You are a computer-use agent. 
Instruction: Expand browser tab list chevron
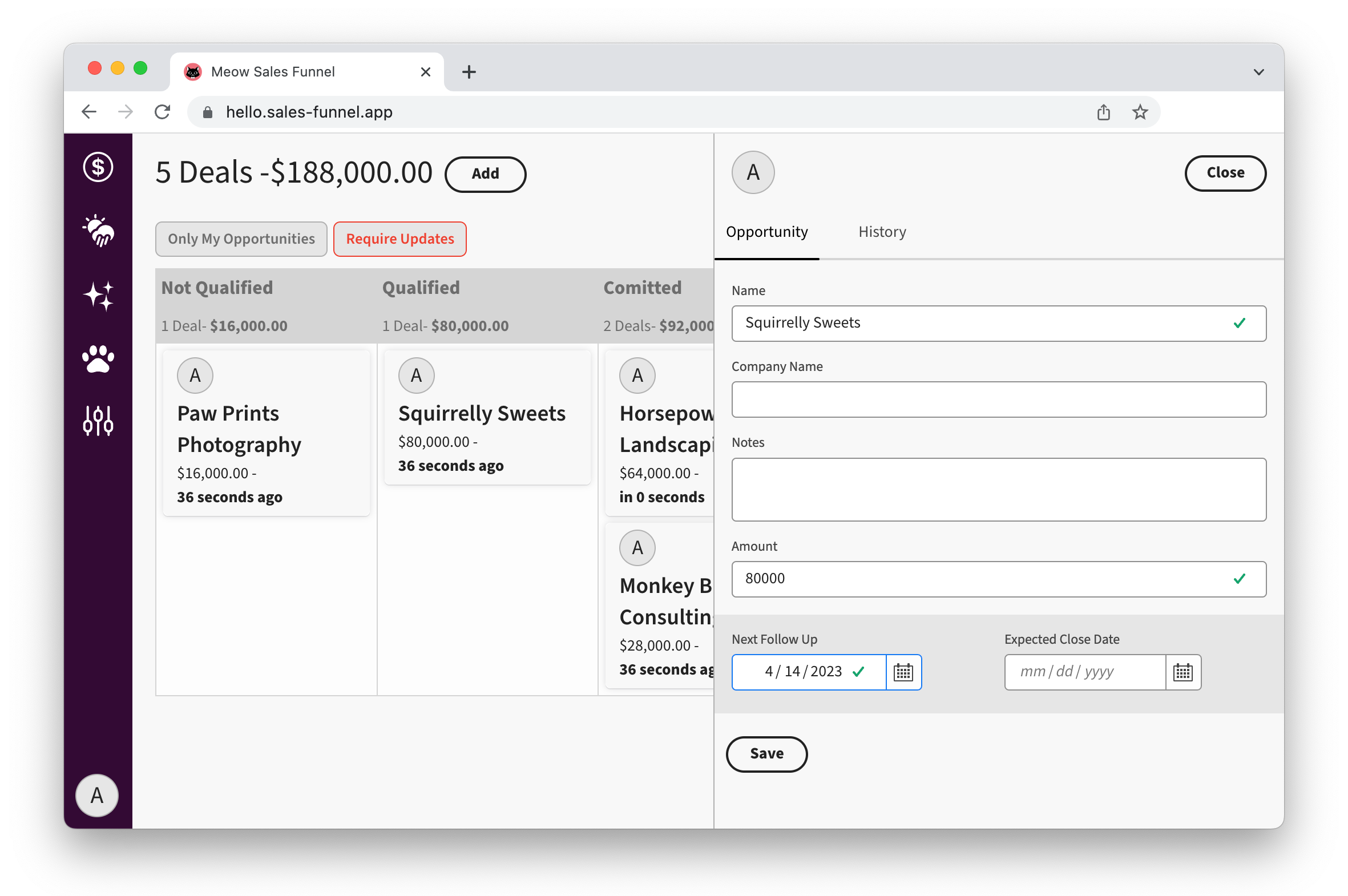point(1258,72)
